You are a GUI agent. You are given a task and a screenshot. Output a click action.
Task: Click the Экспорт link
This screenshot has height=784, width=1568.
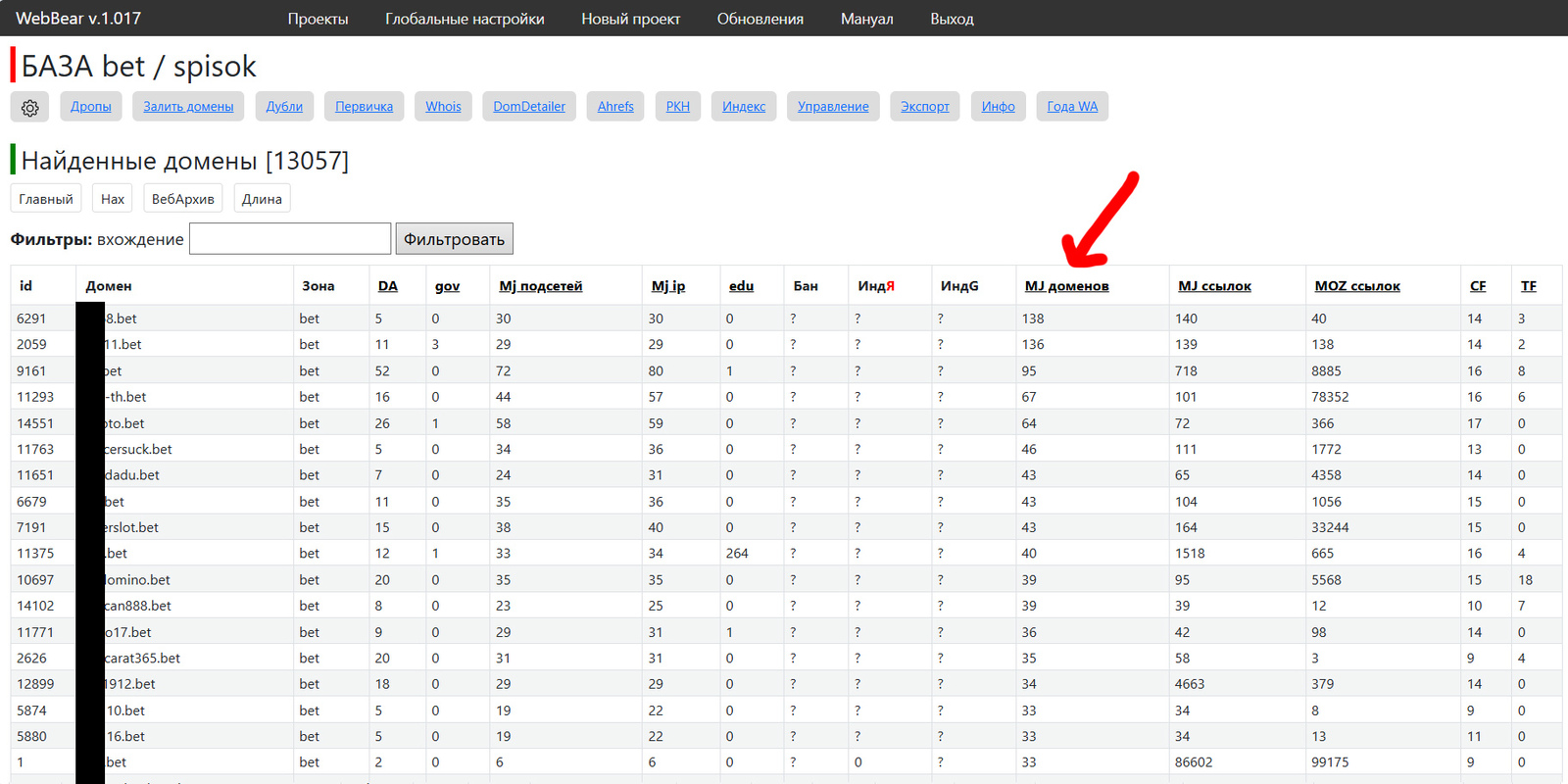(x=925, y=107)
